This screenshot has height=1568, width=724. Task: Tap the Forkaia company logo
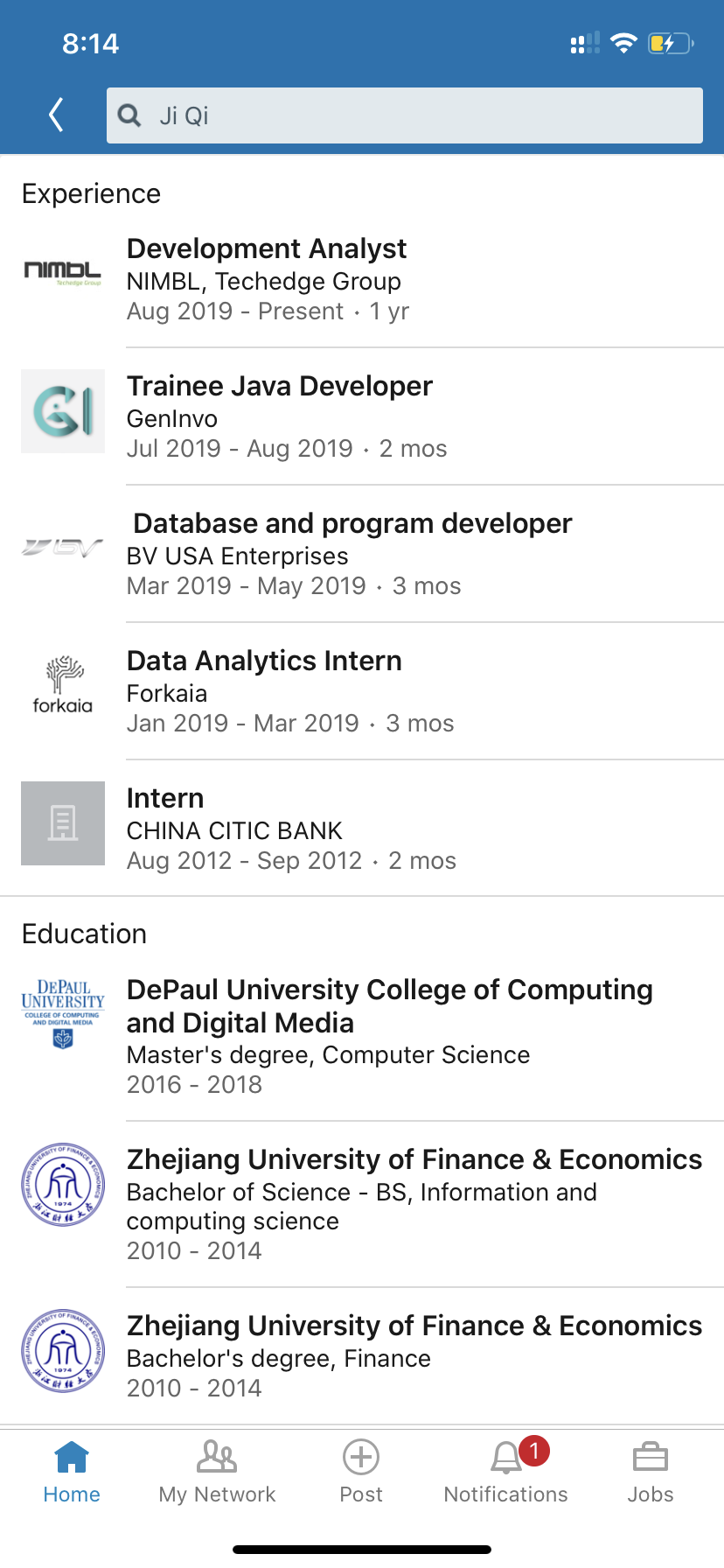tap(63, 686)
